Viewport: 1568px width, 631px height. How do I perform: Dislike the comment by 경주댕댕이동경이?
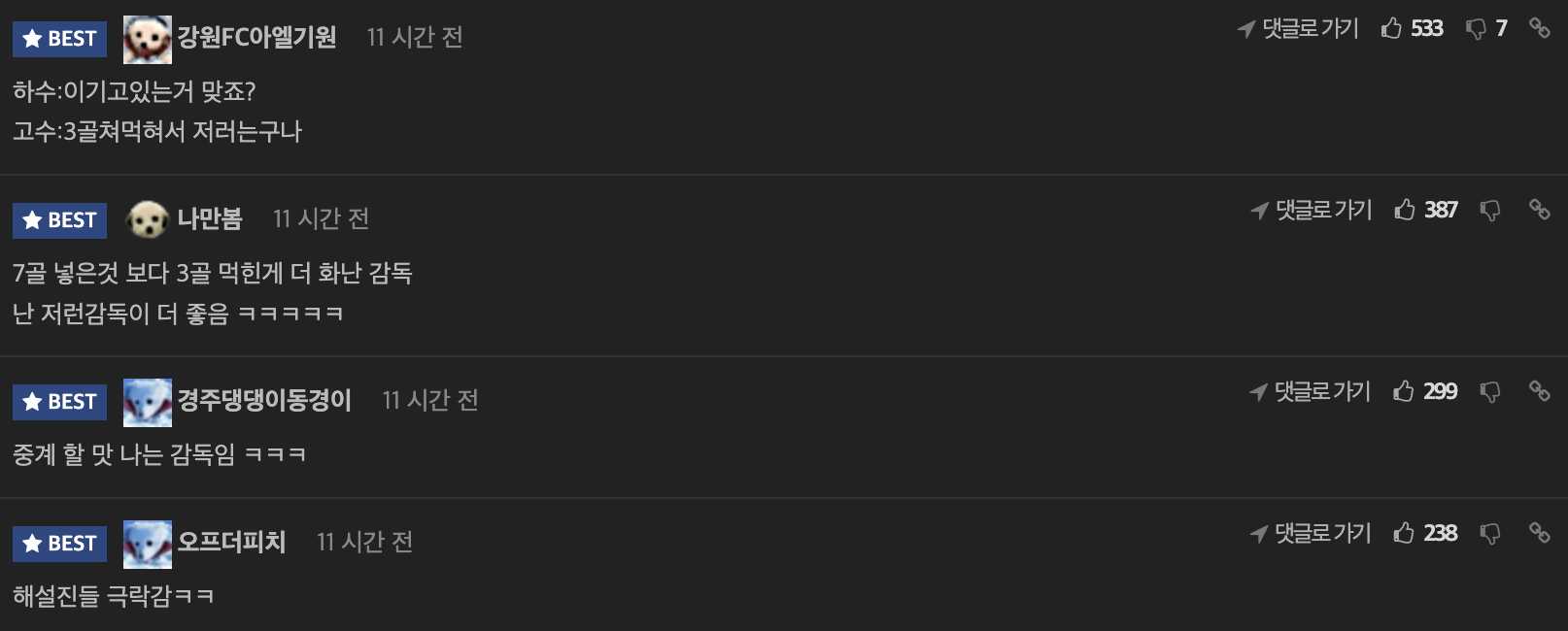1489,392
